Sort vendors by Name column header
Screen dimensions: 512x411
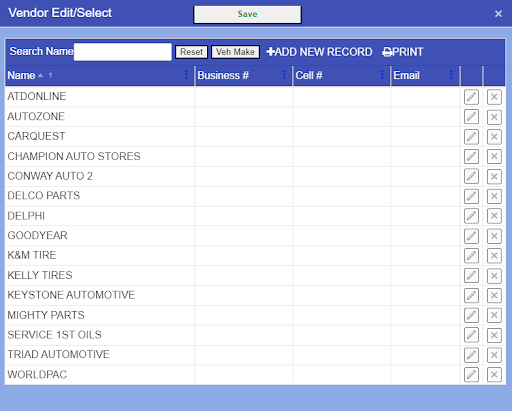[x=21, y=75]
